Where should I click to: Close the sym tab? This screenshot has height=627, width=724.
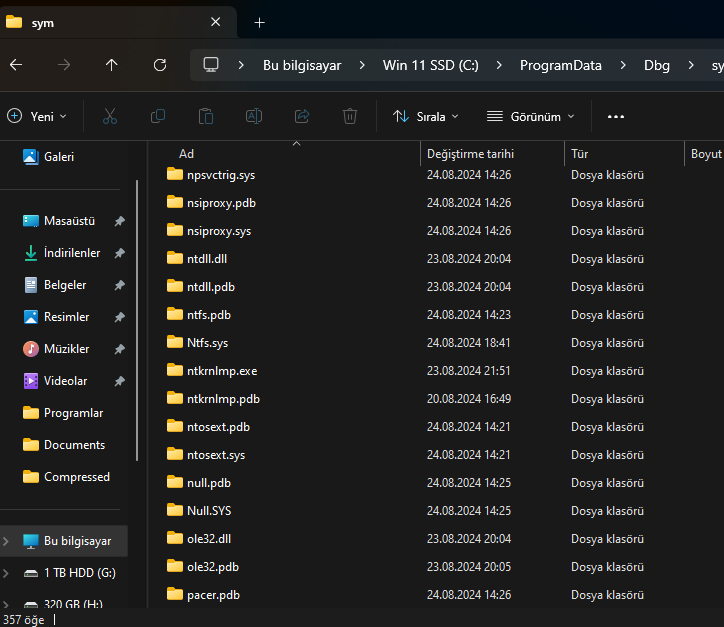pos(216,22)
